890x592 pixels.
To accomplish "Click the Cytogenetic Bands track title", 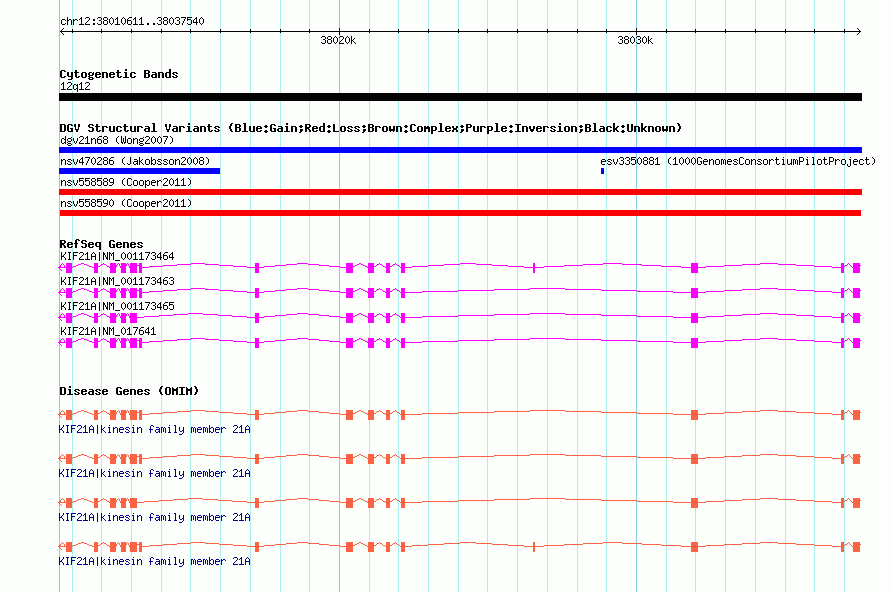I will (119, 74).
